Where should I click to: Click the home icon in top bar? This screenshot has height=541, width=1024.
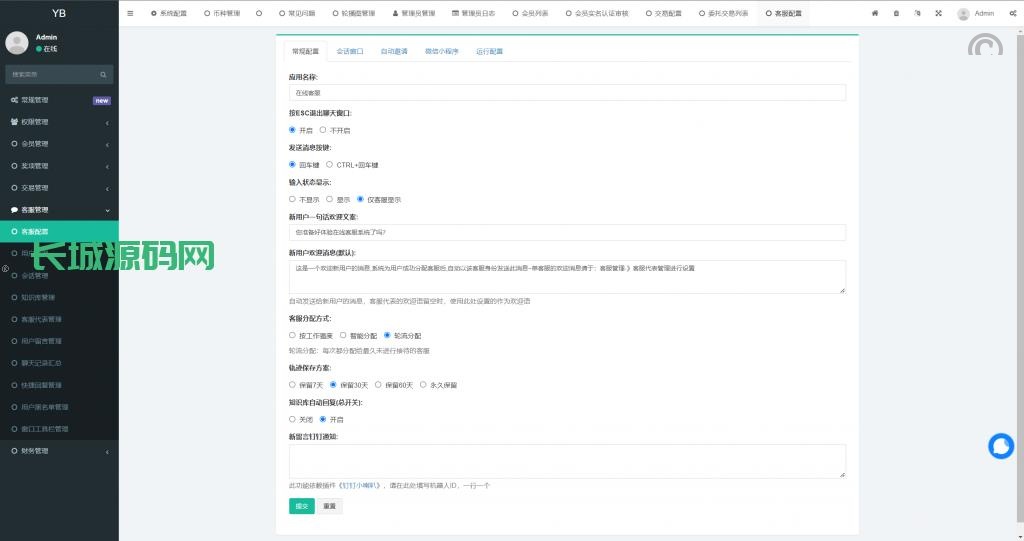(875, 14)
